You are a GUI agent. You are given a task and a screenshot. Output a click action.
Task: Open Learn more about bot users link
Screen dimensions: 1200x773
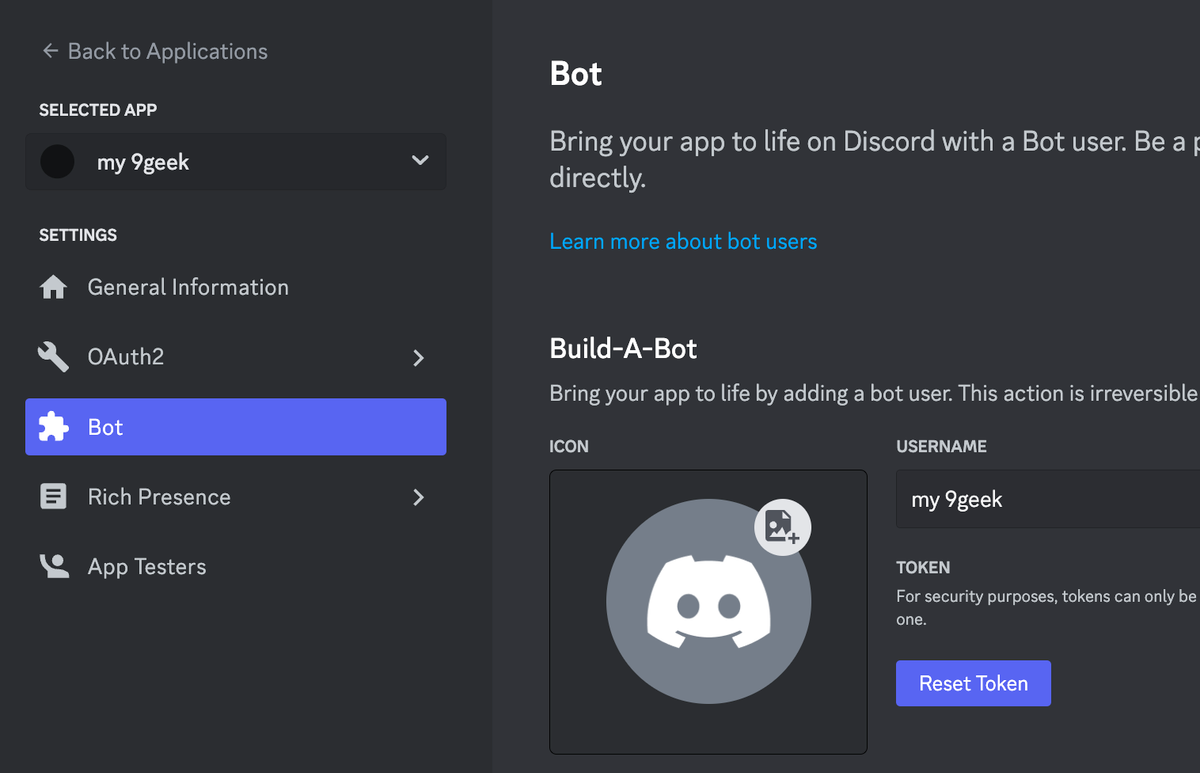[x=683, y=241]
